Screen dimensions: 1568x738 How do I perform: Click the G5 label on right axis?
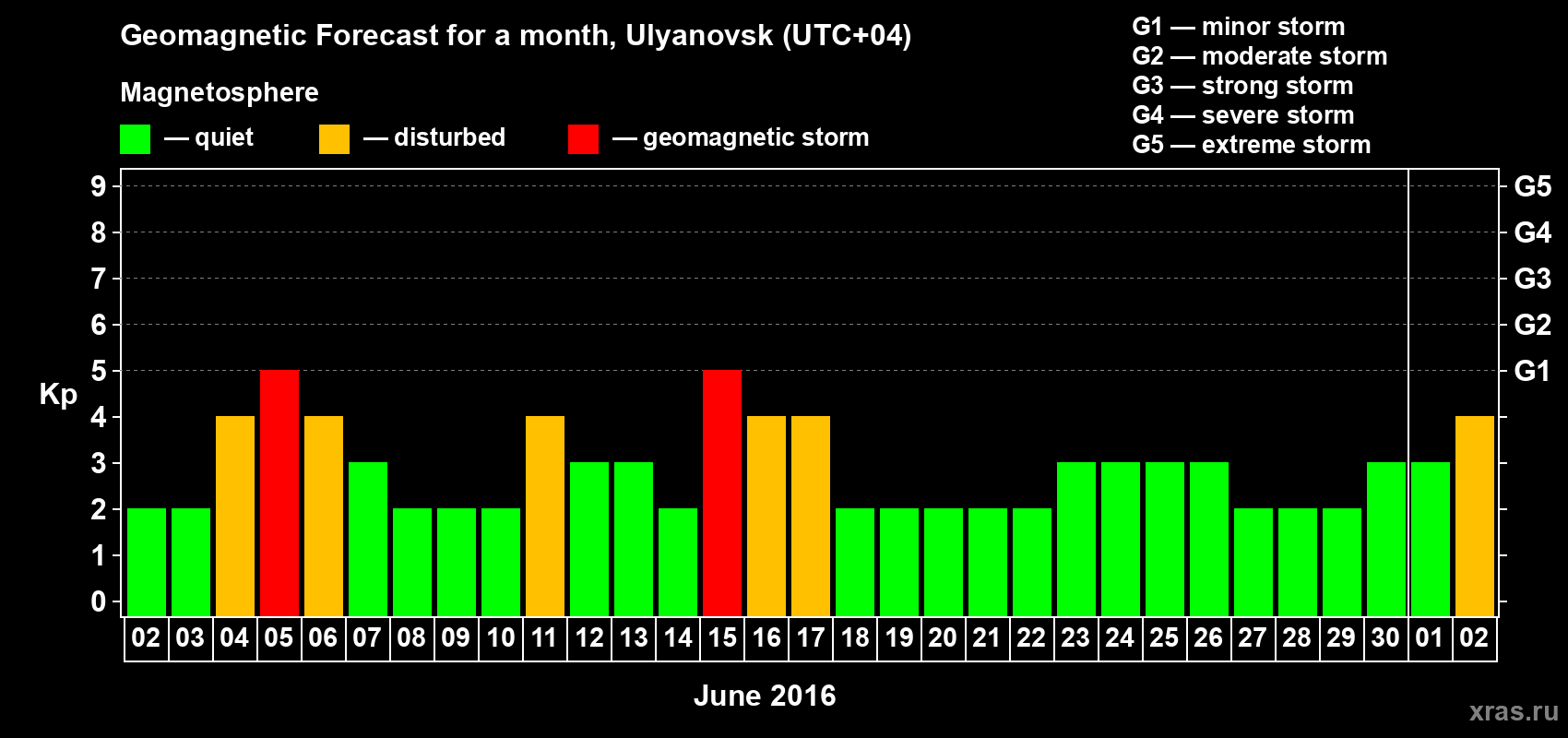coord(1533,186)
